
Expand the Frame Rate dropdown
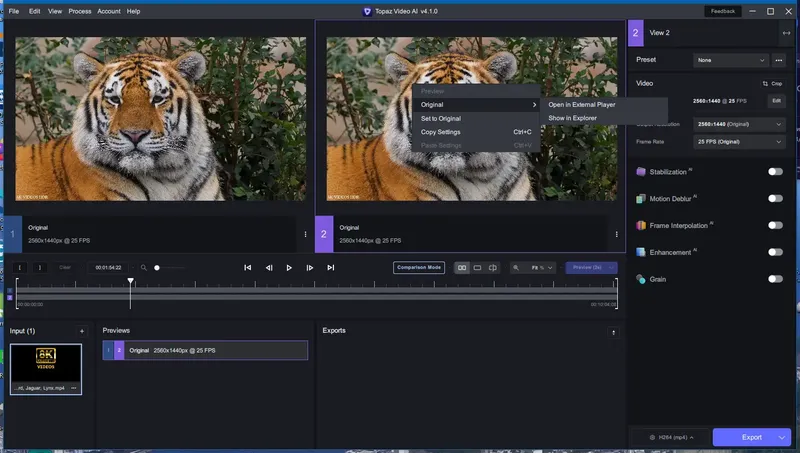coord(741,143)
